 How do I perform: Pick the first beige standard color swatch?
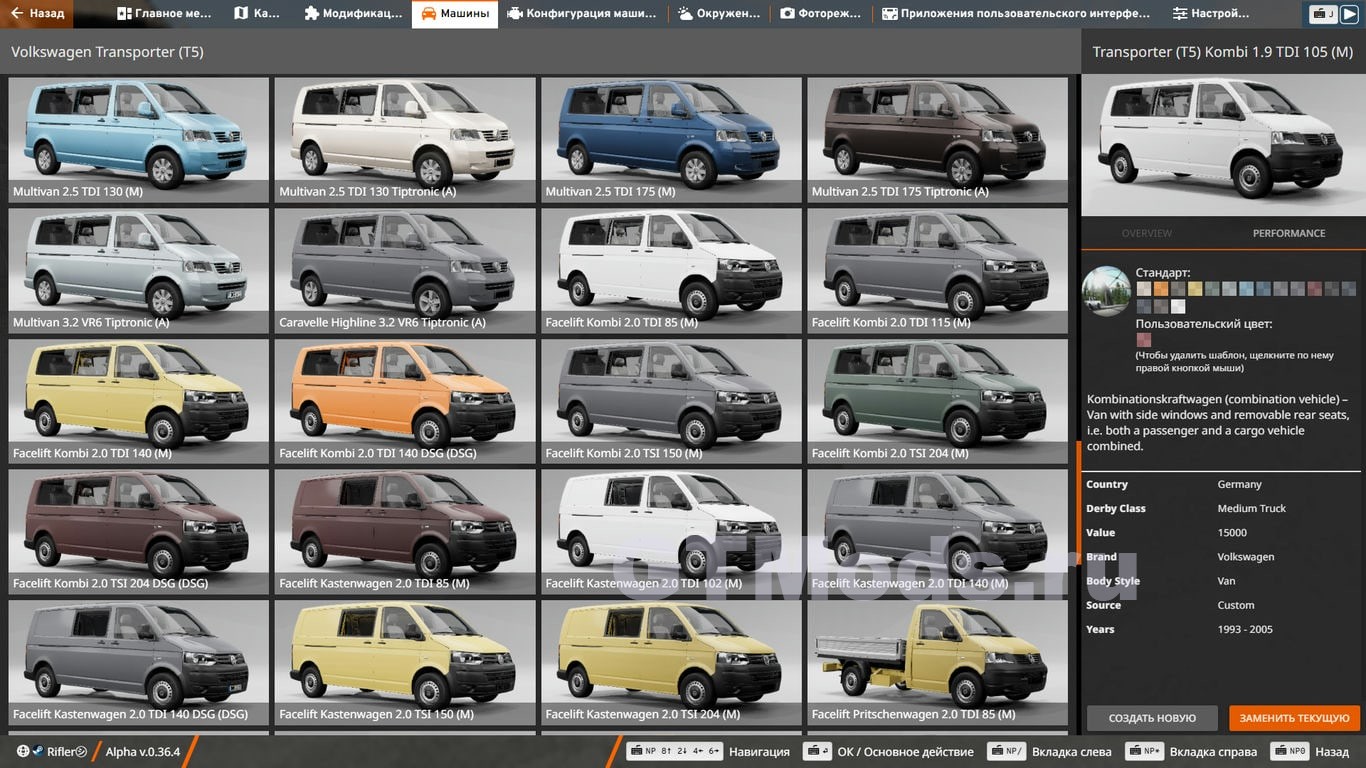click(1144, 288)
